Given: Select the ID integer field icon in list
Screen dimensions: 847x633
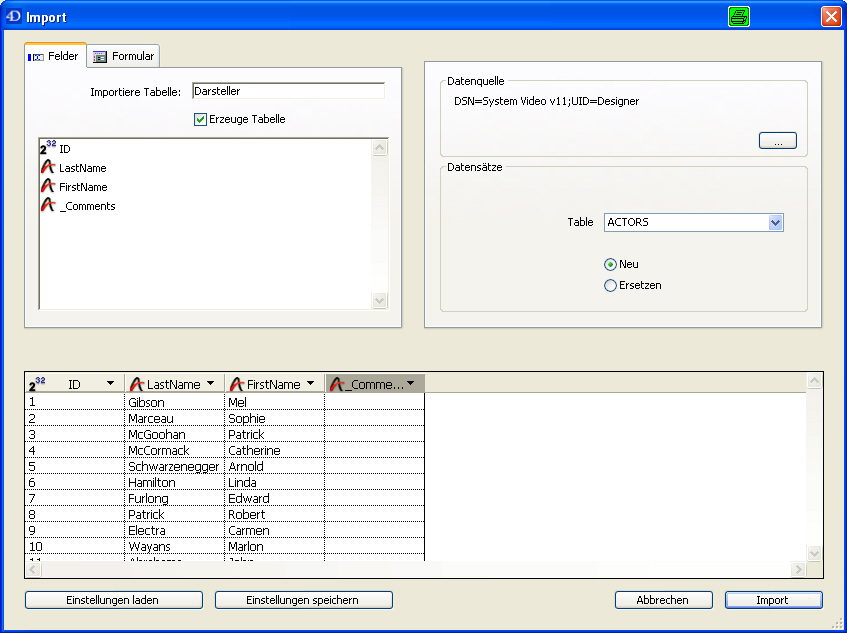Looking at the screenshot, I should click(x=48, y=148).
